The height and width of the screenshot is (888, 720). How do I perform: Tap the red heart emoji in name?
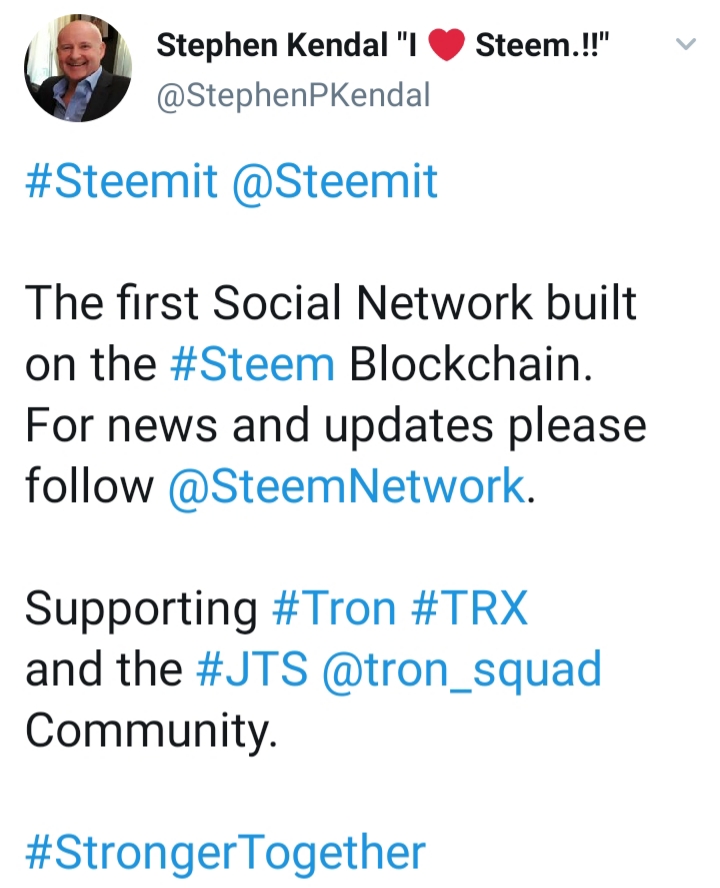[446, 45]
